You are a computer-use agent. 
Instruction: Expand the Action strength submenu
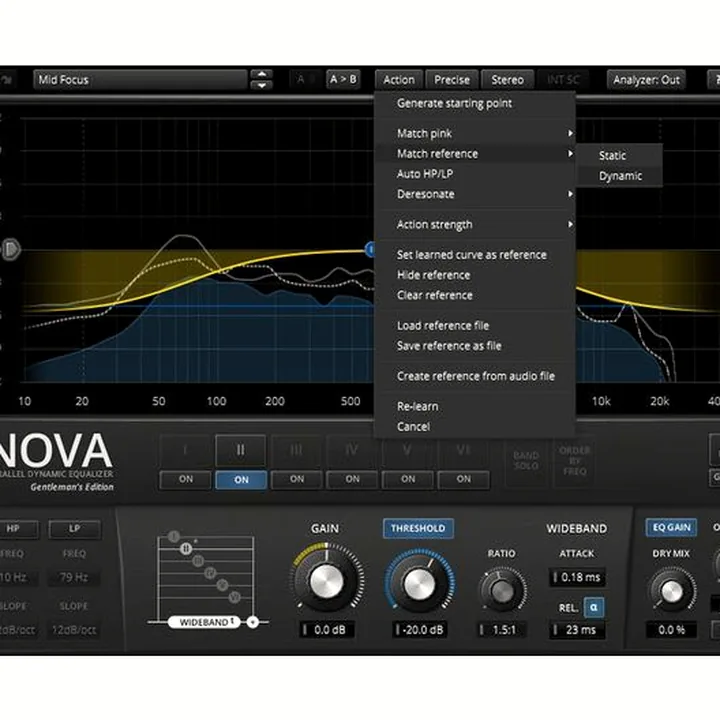(x=475, y=225)
